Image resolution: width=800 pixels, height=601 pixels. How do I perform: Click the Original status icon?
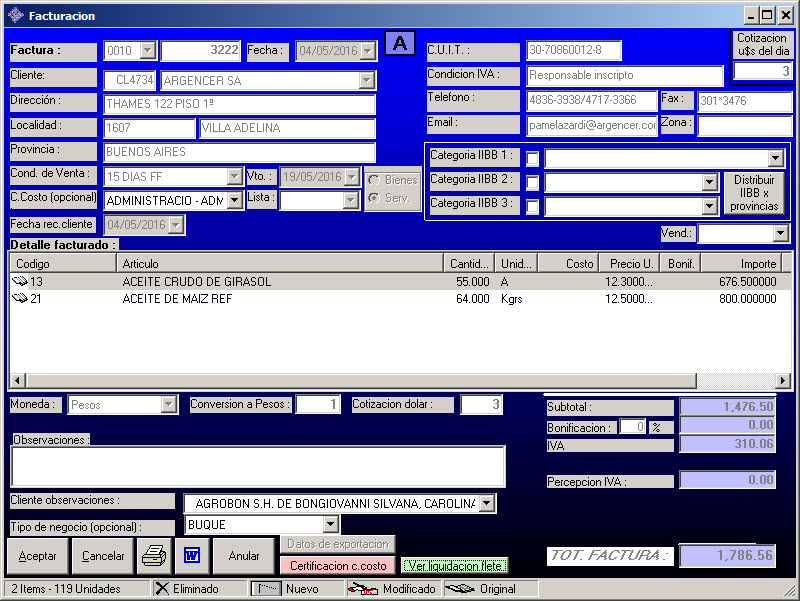click(459, 589)
